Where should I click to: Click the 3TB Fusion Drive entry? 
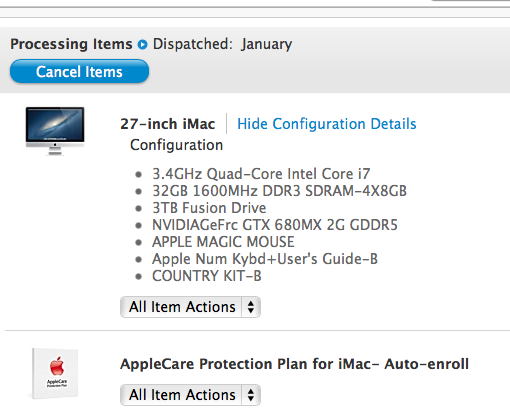pyautogui.click(x=209, y=208)
